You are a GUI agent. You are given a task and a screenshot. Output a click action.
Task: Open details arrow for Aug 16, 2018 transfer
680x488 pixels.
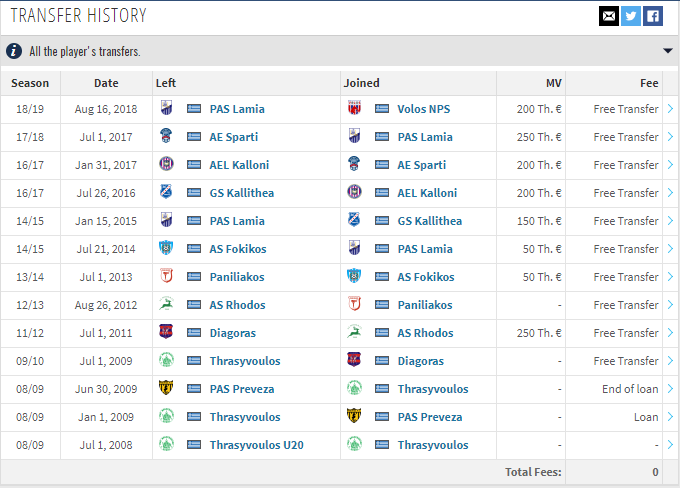(x=670, y=109)
